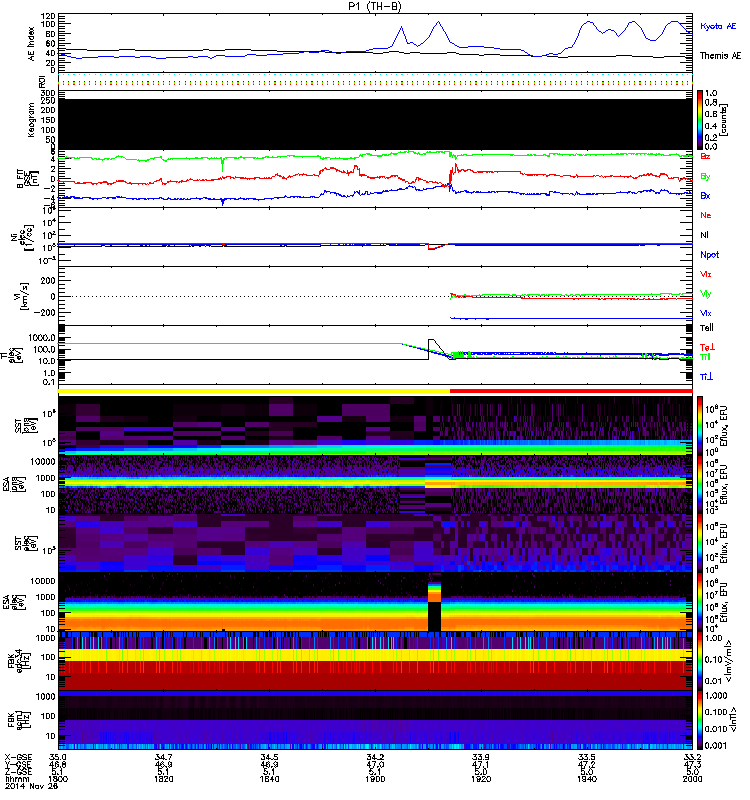Select the black Ni density legend label

click(704, 235)
